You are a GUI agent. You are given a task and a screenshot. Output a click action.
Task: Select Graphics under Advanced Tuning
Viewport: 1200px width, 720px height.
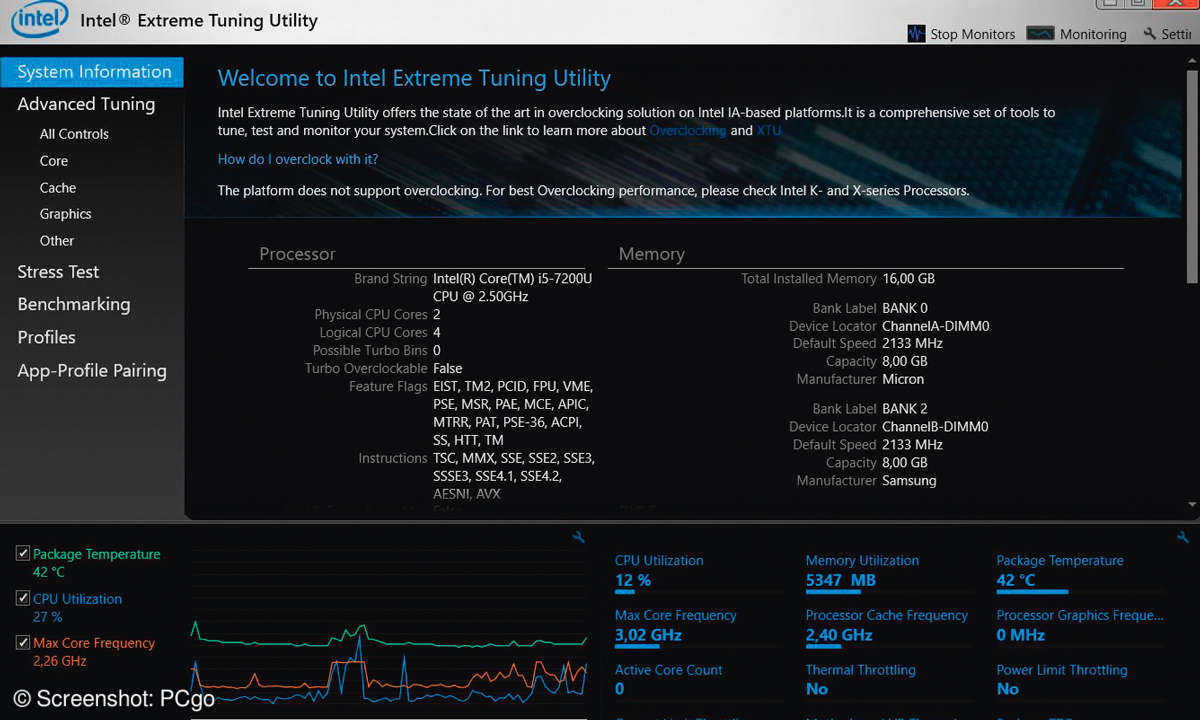[66, 214]
